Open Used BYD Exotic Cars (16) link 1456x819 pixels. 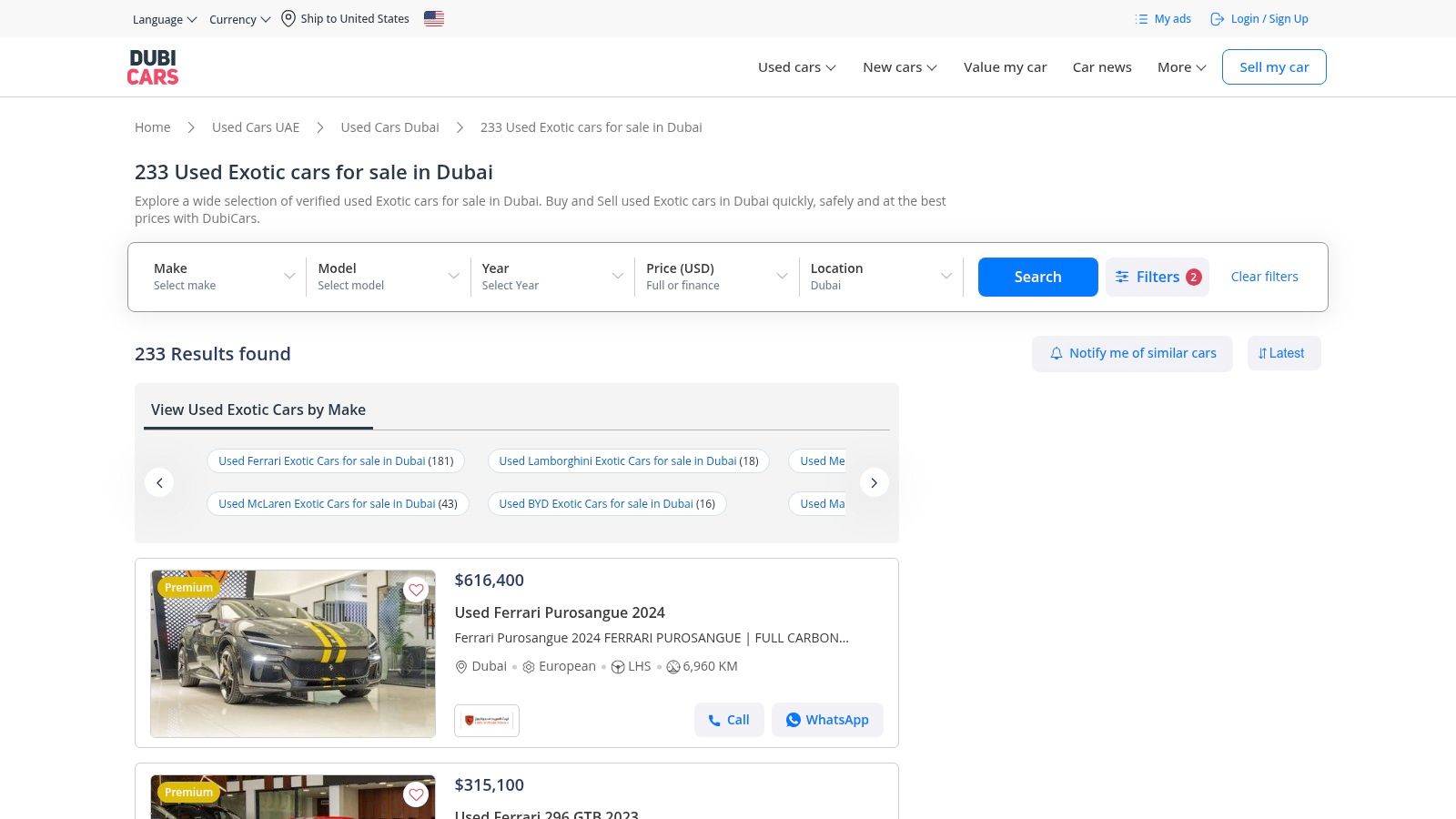click(607, 504)
